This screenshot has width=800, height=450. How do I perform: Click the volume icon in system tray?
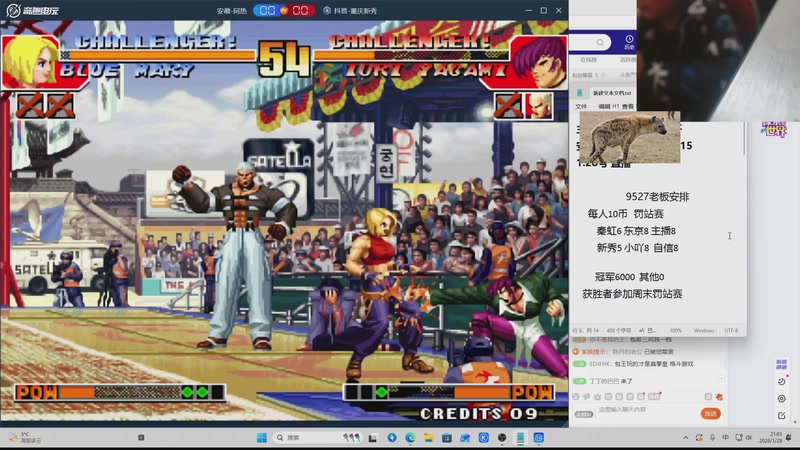(x=748, y=438)
